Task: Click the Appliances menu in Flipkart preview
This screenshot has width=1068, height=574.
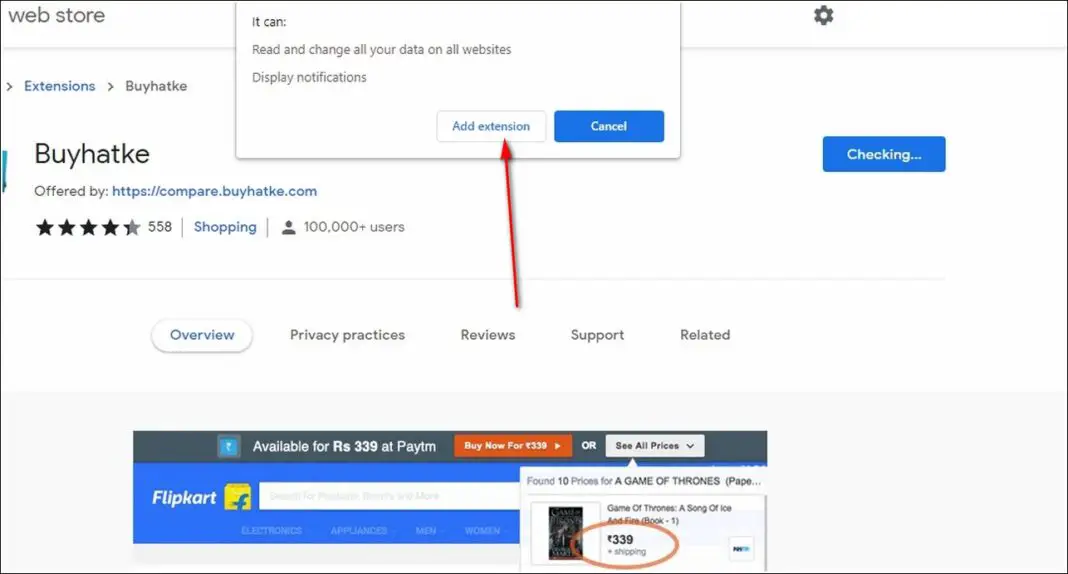Action: tap(359, 530)
